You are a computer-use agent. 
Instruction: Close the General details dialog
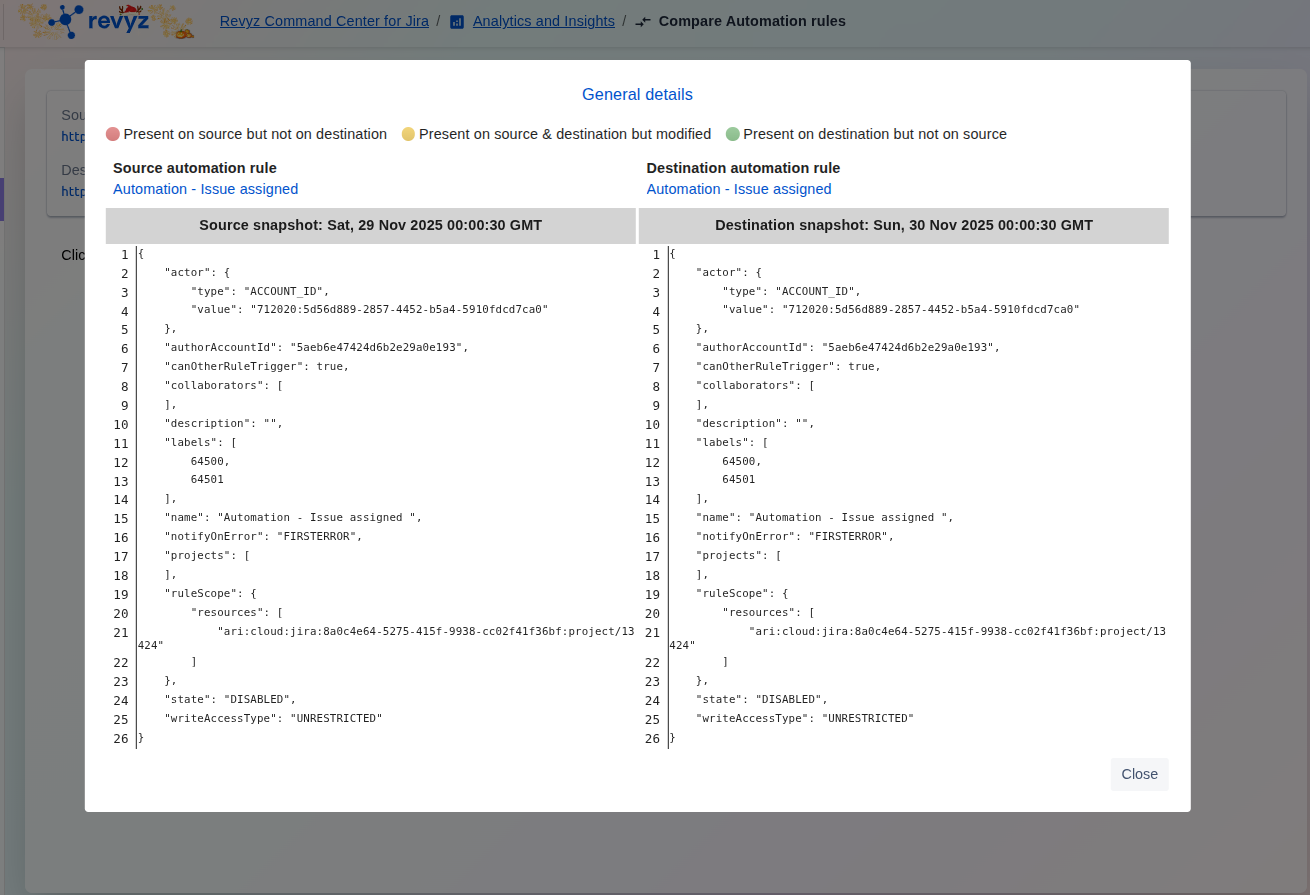(x=1139, y=774)
